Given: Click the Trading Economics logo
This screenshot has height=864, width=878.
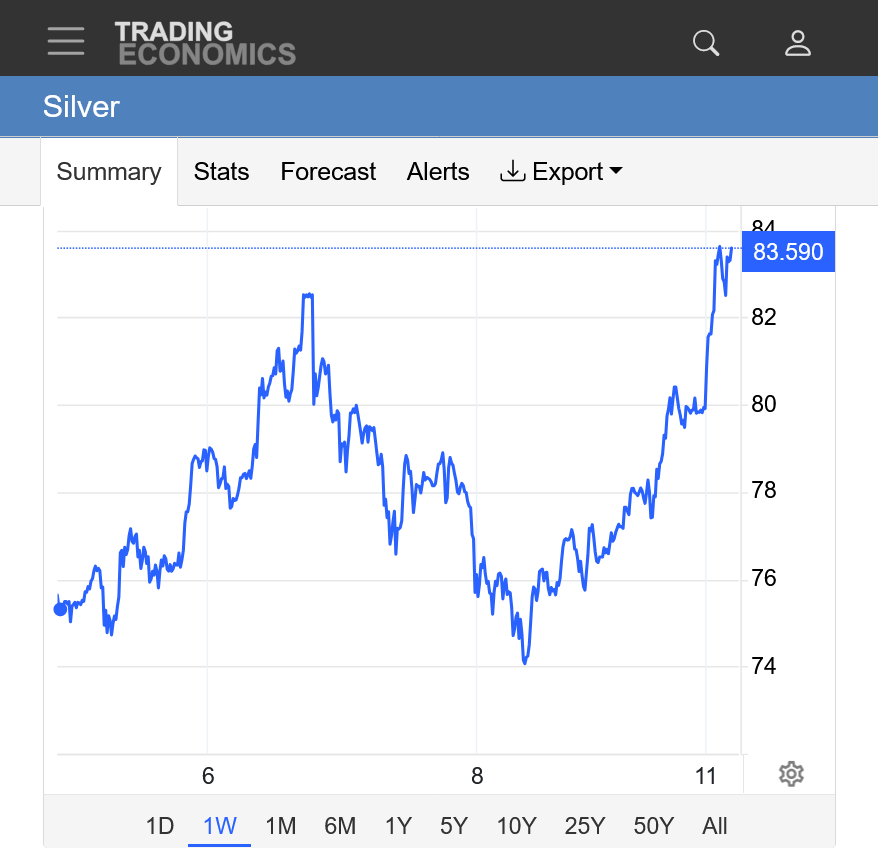Looking at the screenshot, I should tap(205, 43).
